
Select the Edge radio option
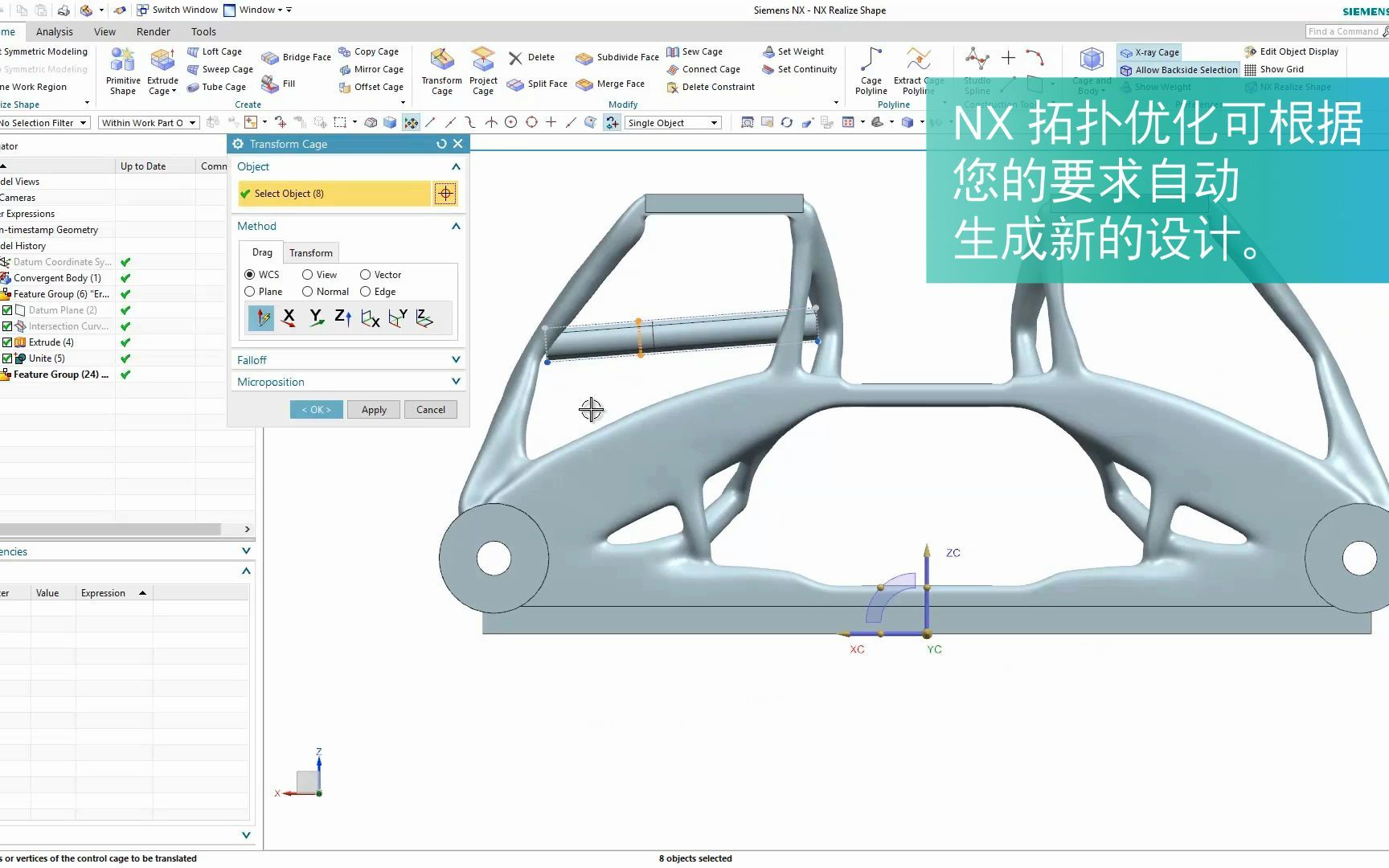coord(365,292)
